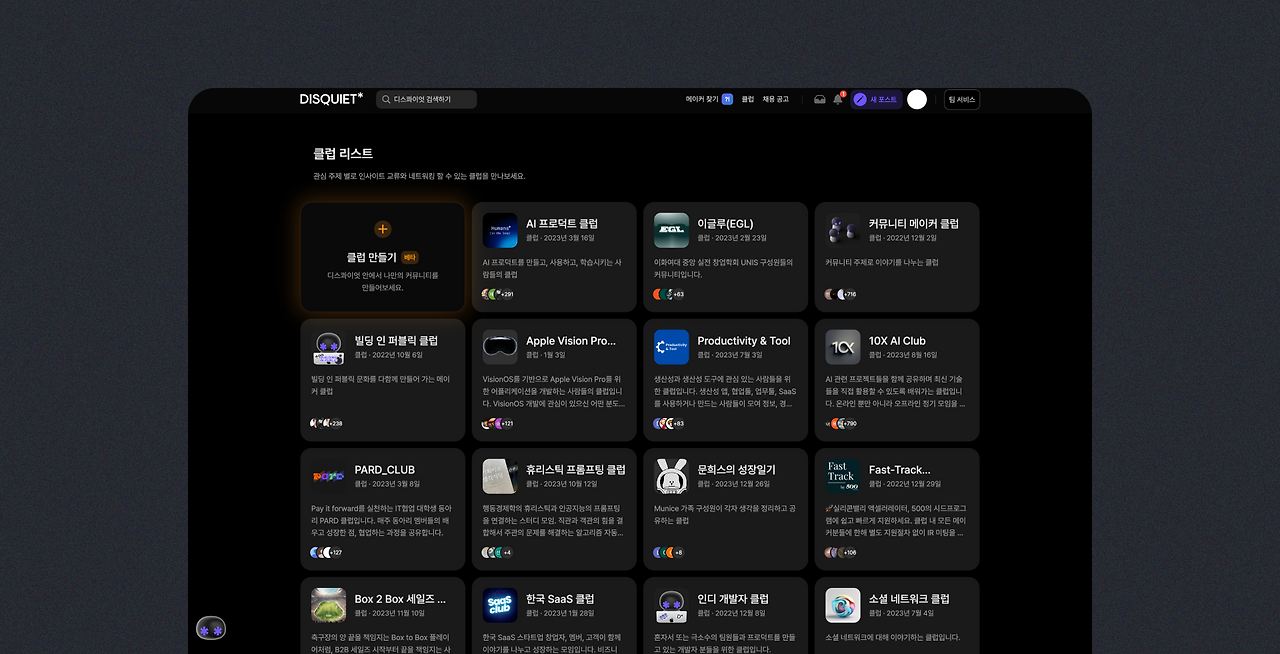Open the 휴리스틱 프롬프팅 클럽 logo icon
The height and width of the screenshot is (654, 1280).
coord(500,476)
